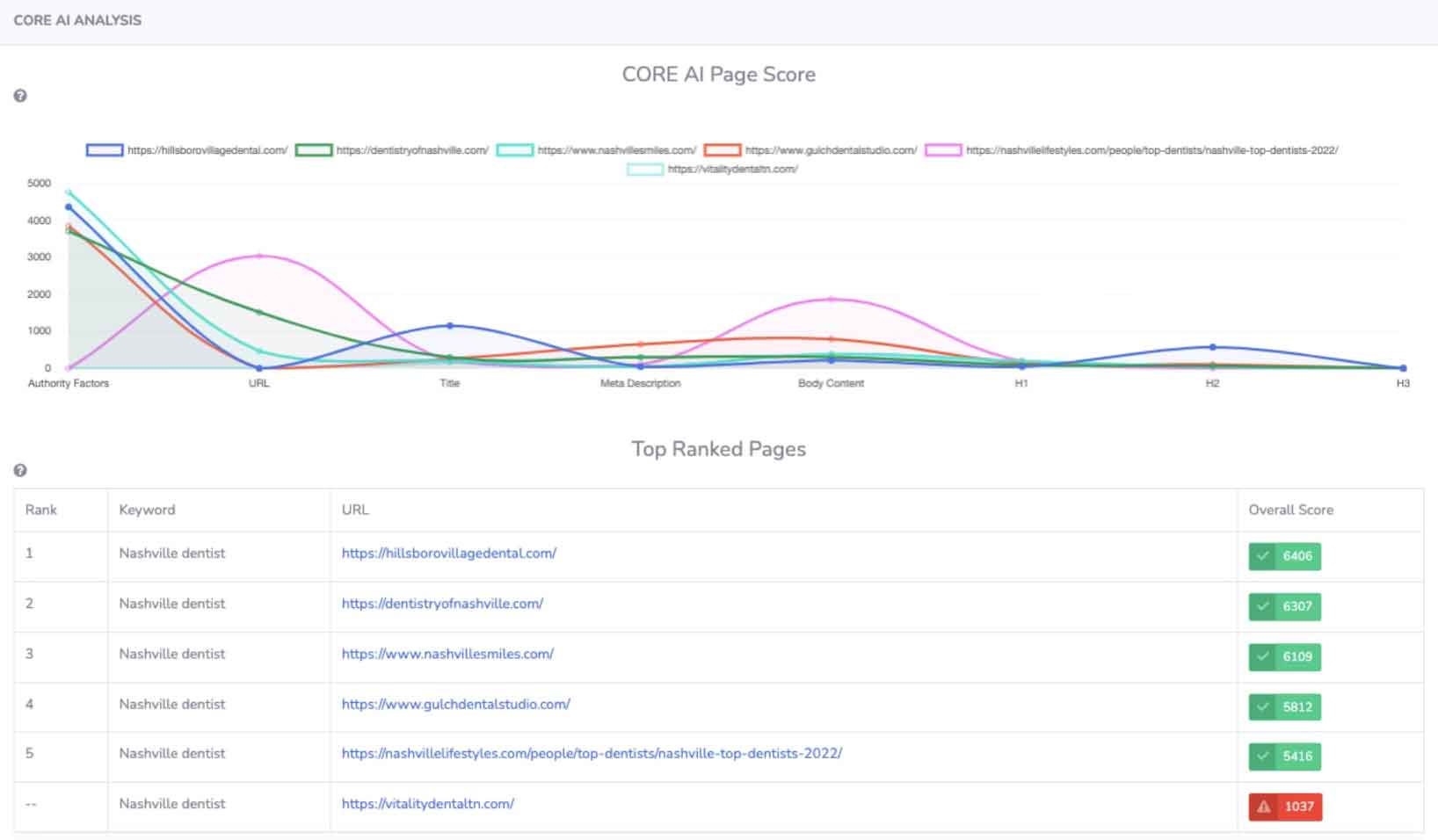Click the Nashville dentist keyword in rank 3 row
This screenshot has width=1438, height=840.
pos(172,654)
